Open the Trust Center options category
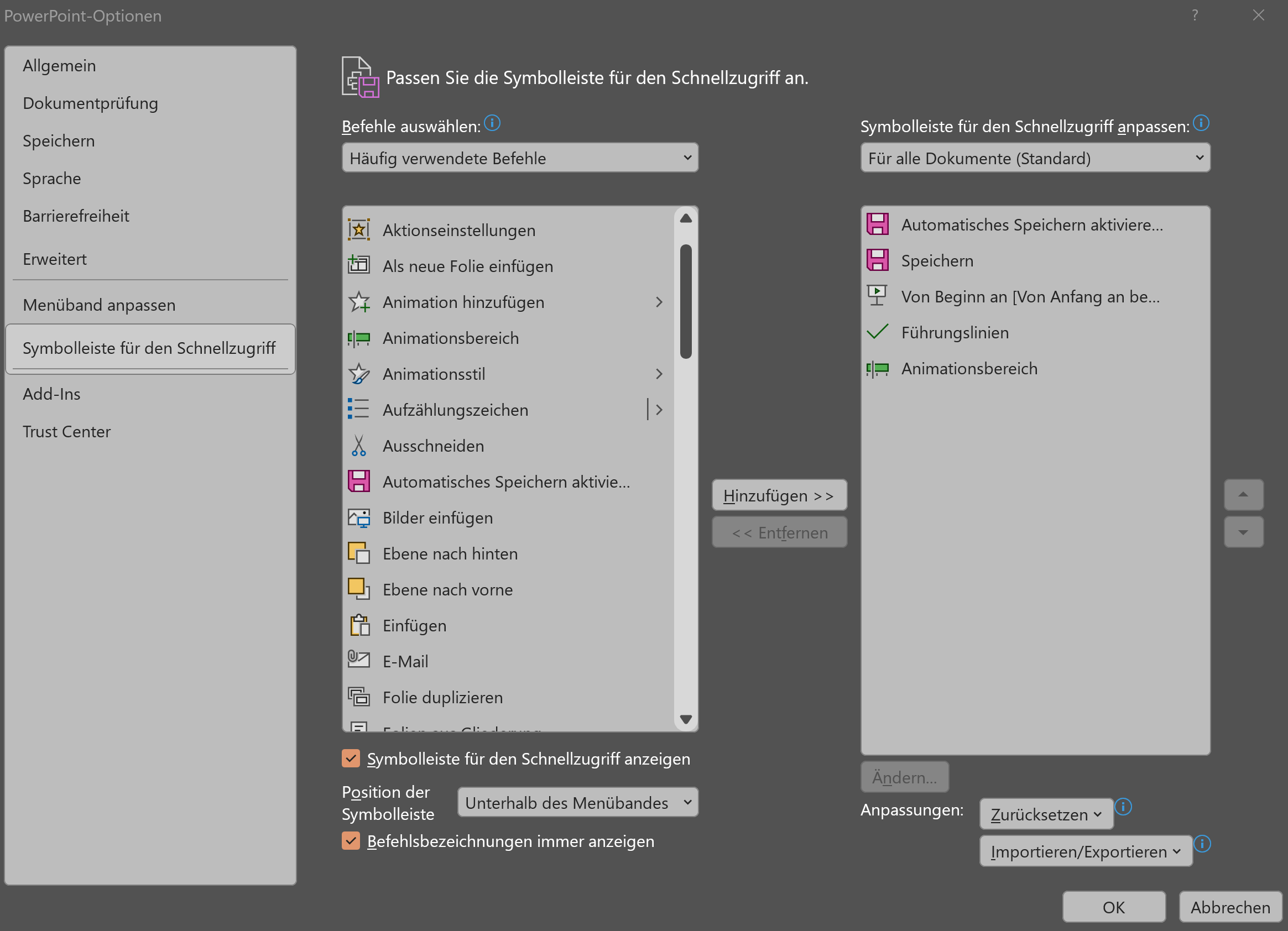The height and width of the screenshot is (931, 1288). [x=150, y=431]
